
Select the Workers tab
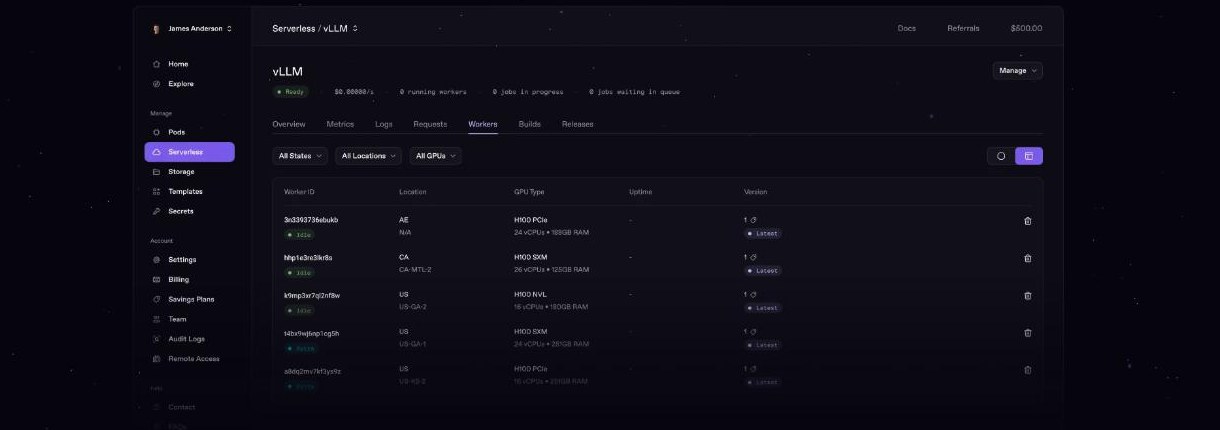pyautogui.click(x=483, y=124)
